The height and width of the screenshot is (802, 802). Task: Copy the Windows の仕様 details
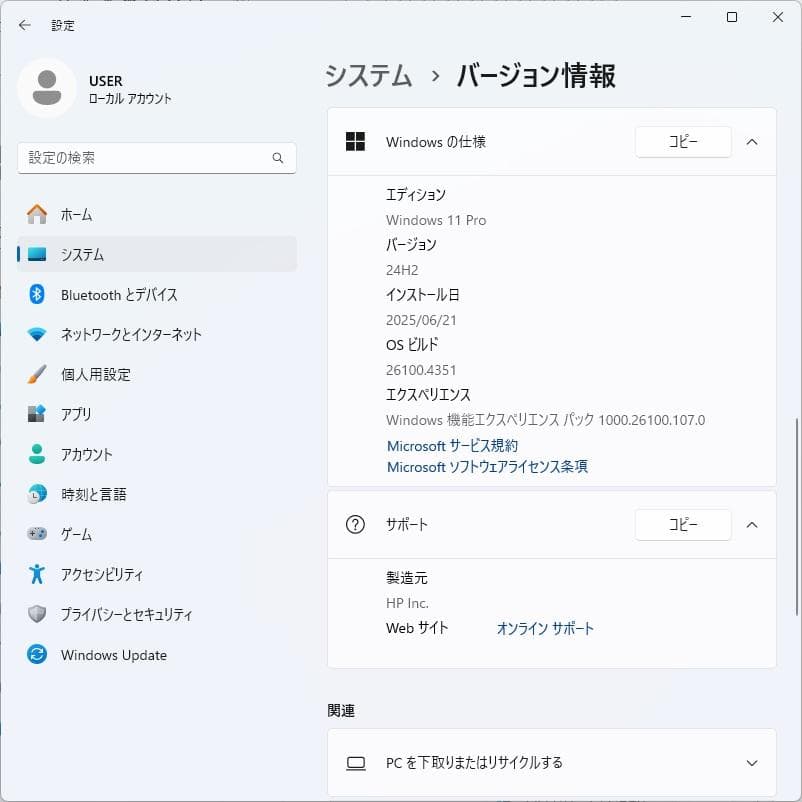tap(683, 142)
